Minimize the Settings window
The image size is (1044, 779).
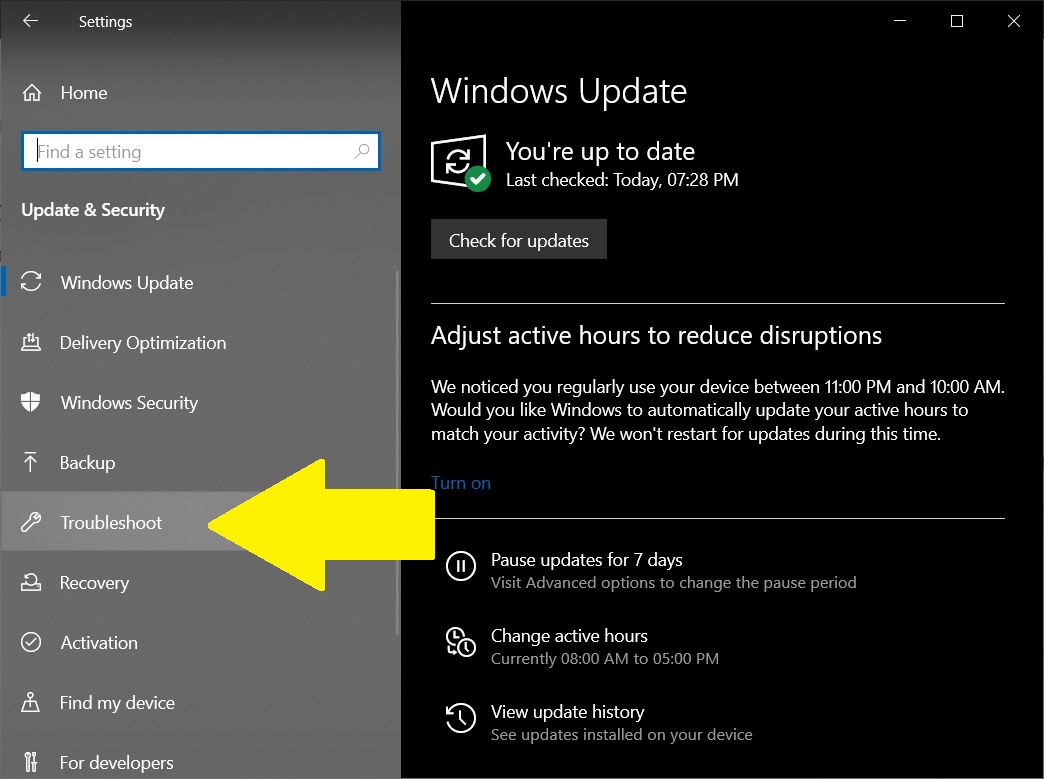click(900, 21)
